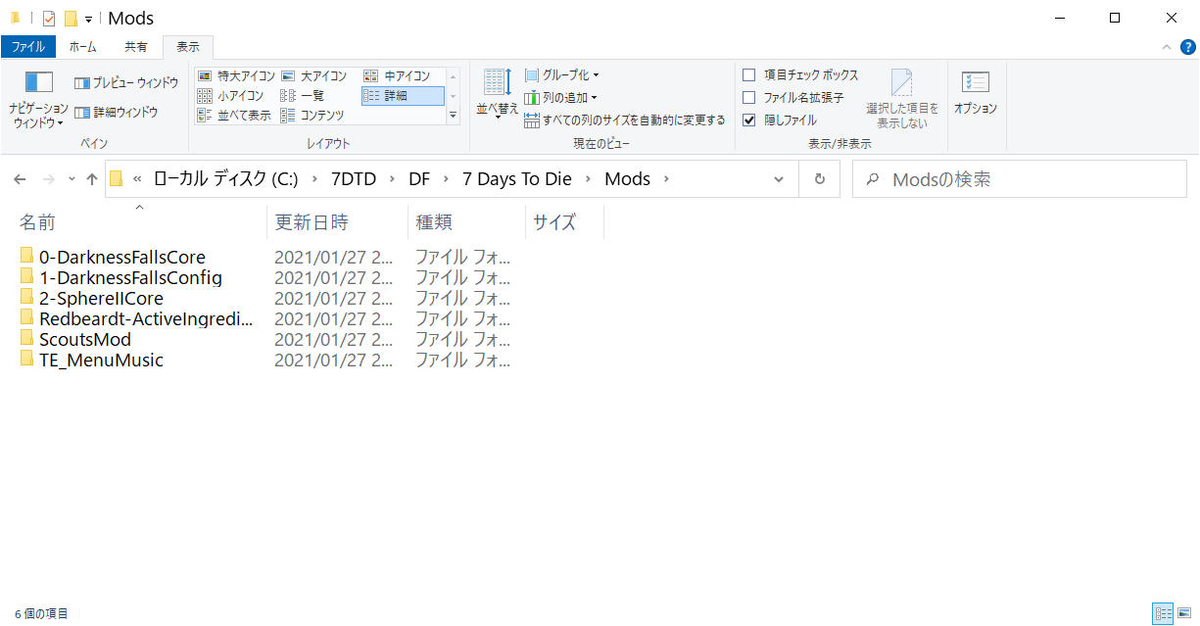1200x626 pixels.
Task: Select コンテンツ layout
Action: coord(312,115)
